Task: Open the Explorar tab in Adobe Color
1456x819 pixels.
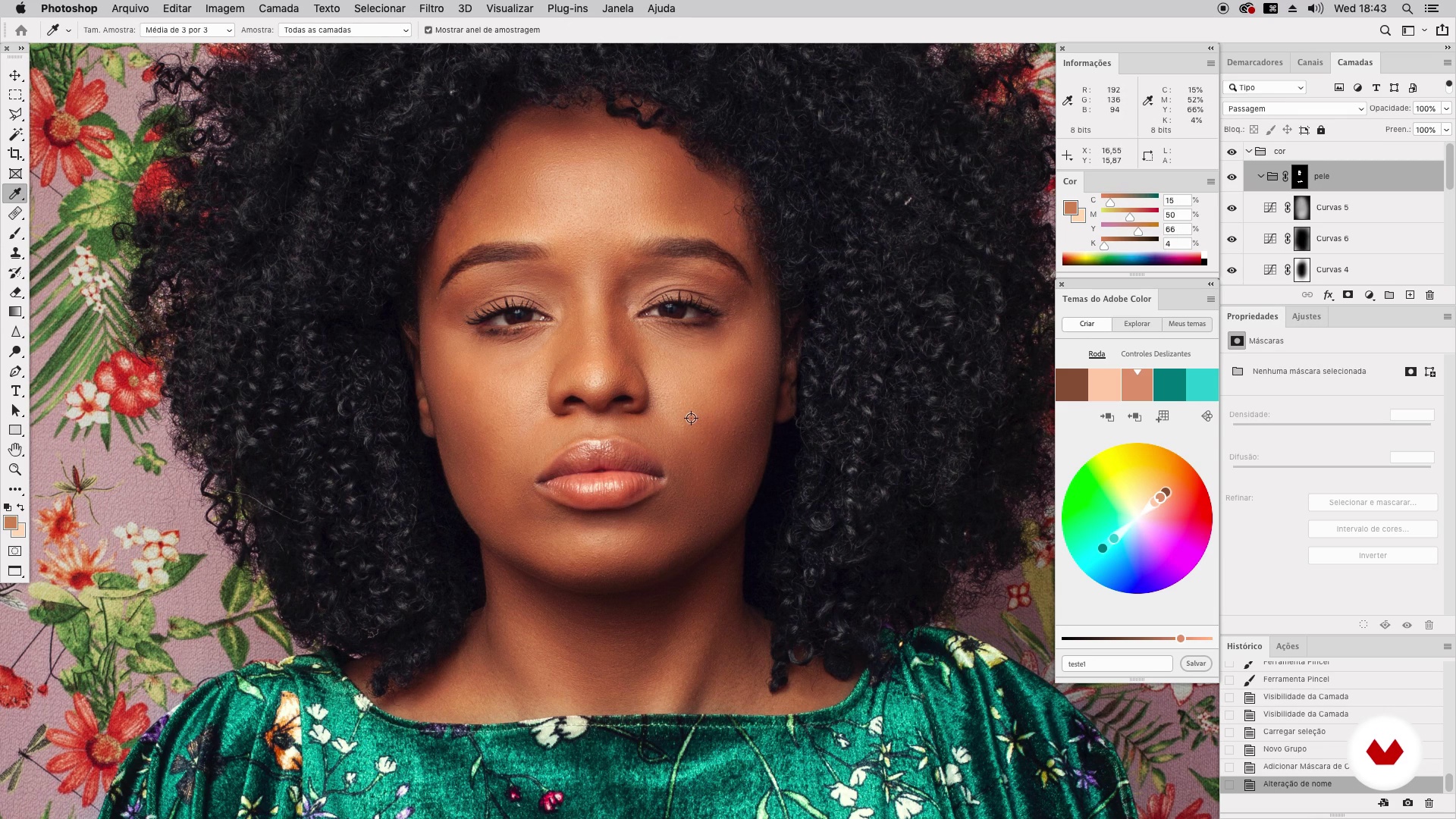Action: coord(1137,324)
